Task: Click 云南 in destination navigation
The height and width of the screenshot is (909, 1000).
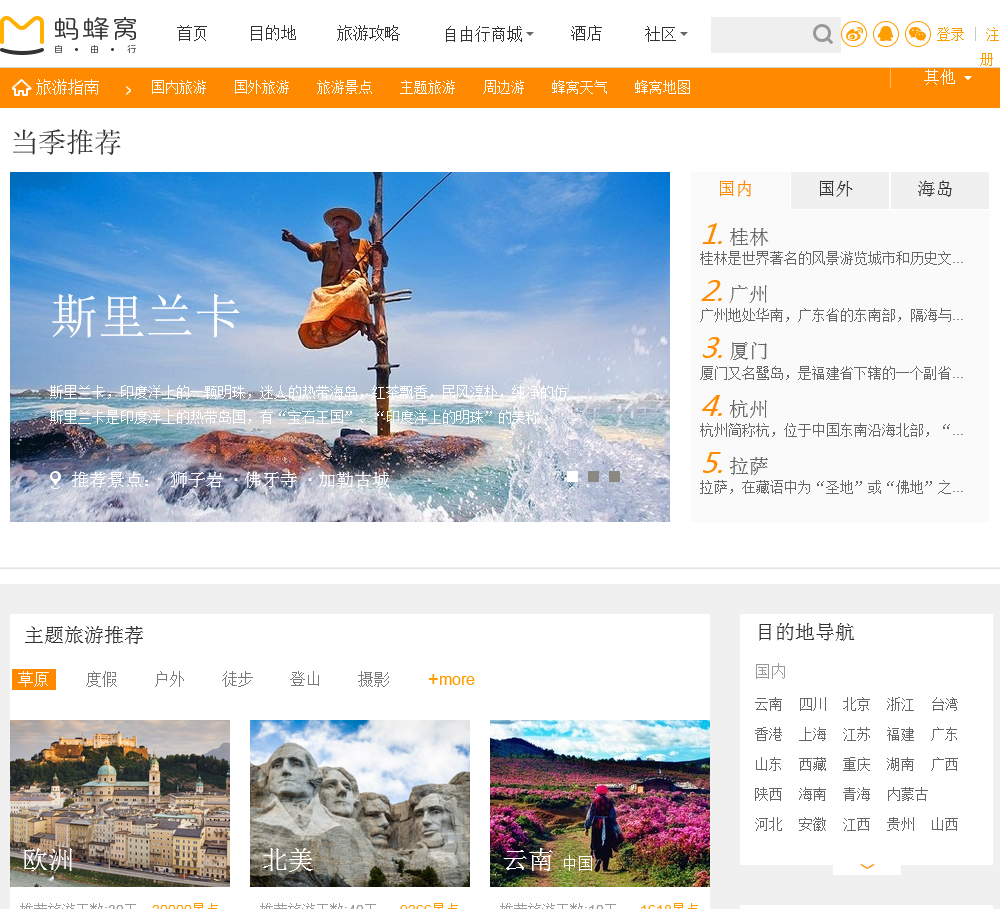Action: (x=768, y=704)
